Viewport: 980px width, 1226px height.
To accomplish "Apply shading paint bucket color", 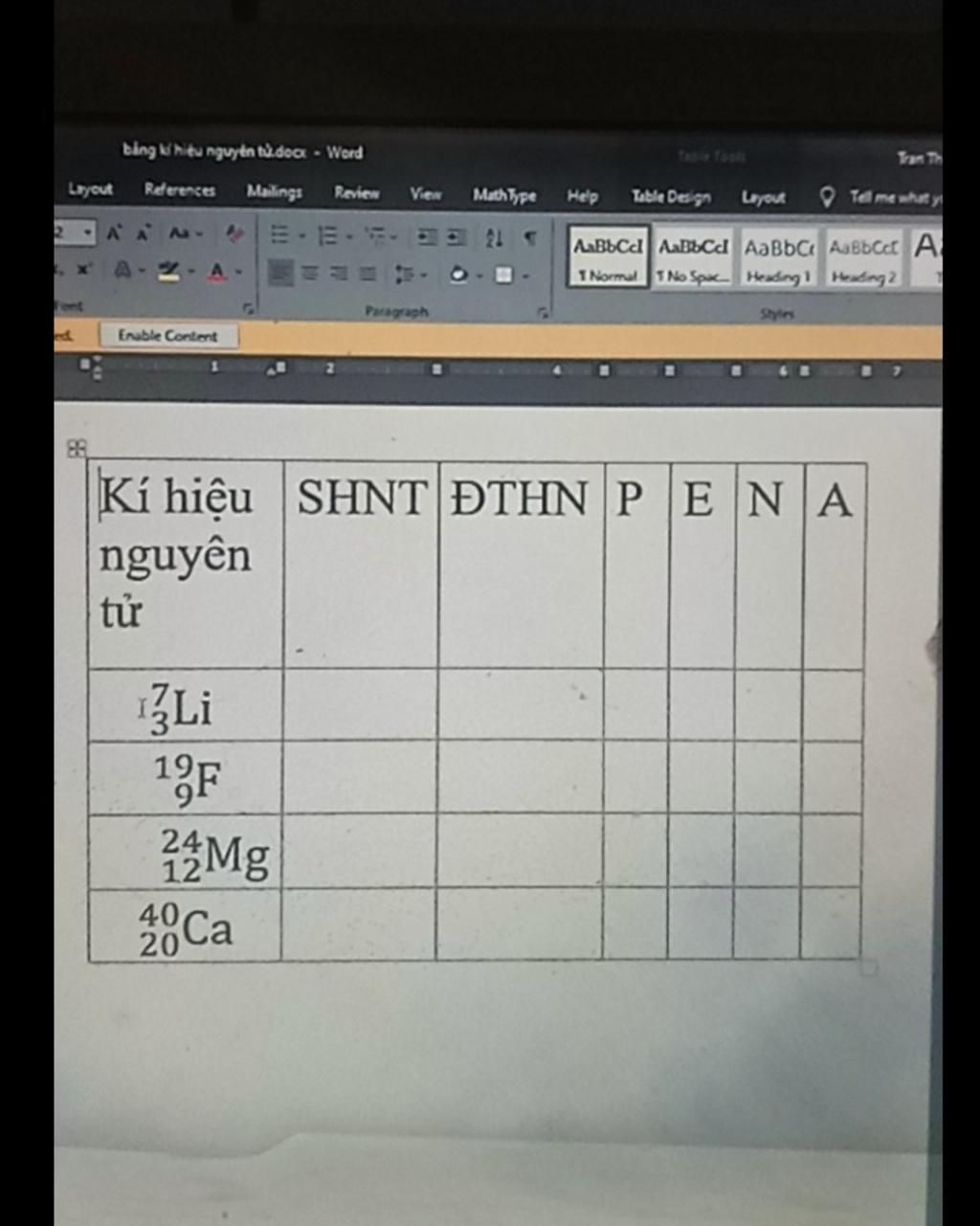I will click(x=458, y=276).
